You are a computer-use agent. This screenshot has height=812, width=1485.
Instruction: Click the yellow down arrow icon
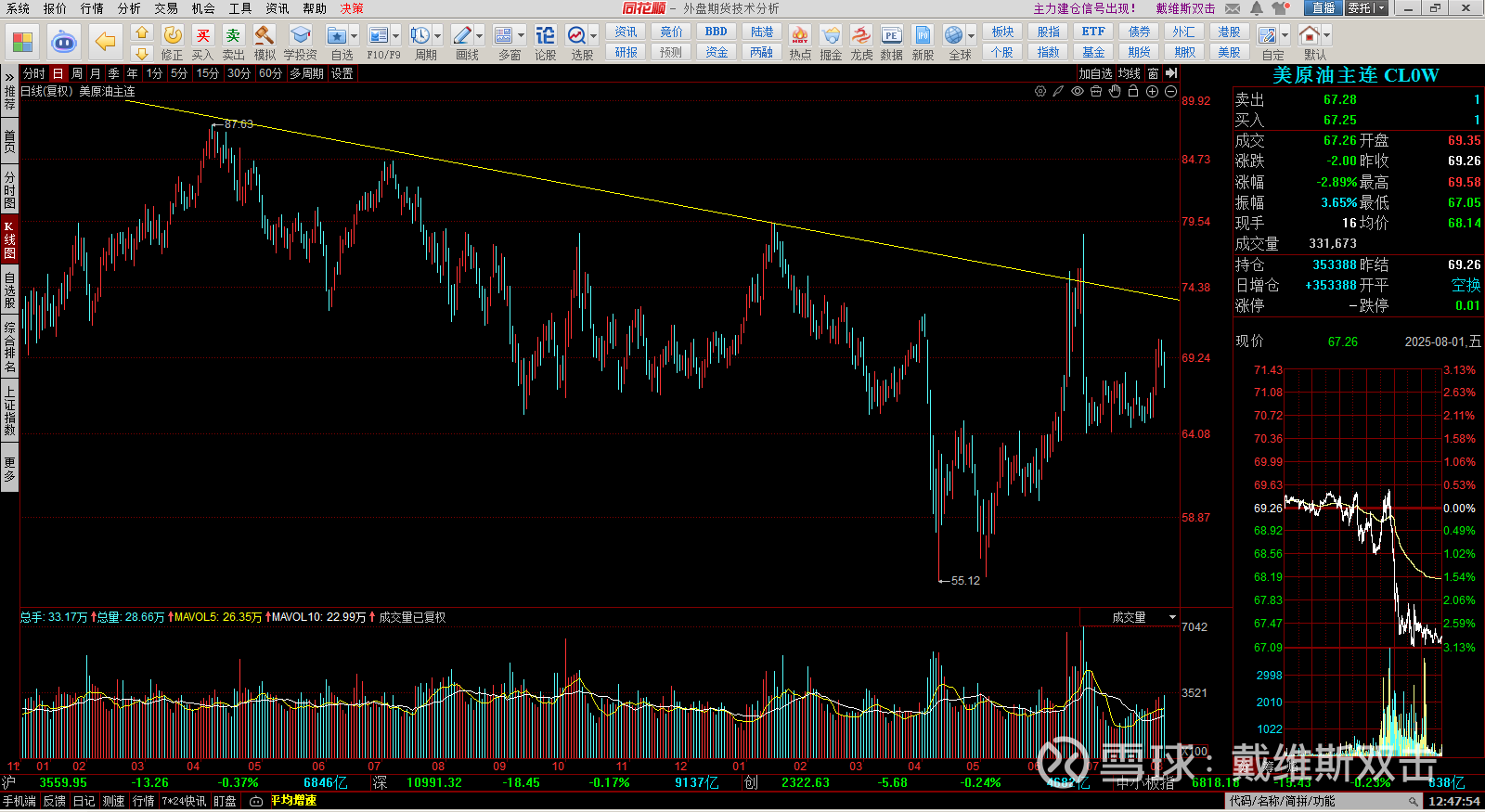tap(142, 54)
